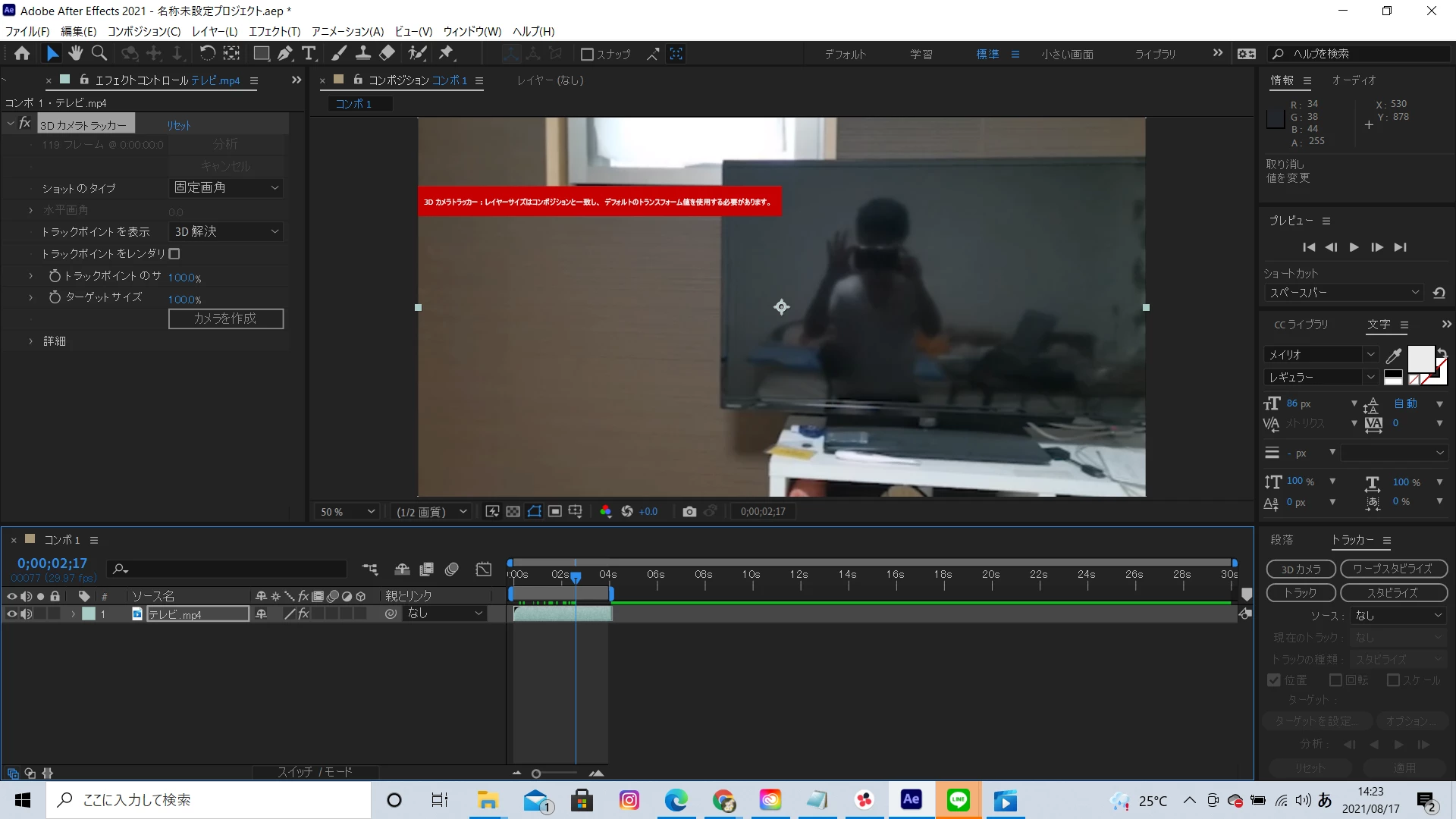Viewport: 1456px width, 819px height.
Task: Select the Puppet Pin tool
Action: (446, 53)
